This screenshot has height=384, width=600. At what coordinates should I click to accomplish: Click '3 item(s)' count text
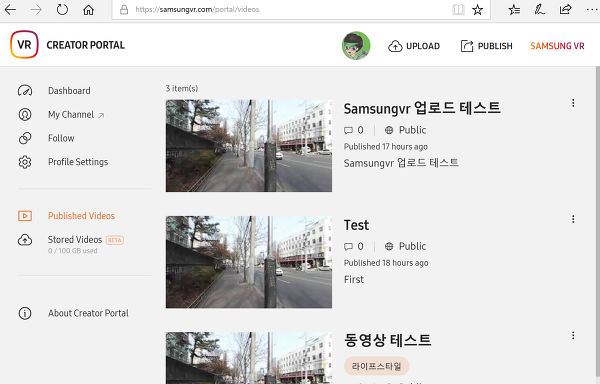182,88
